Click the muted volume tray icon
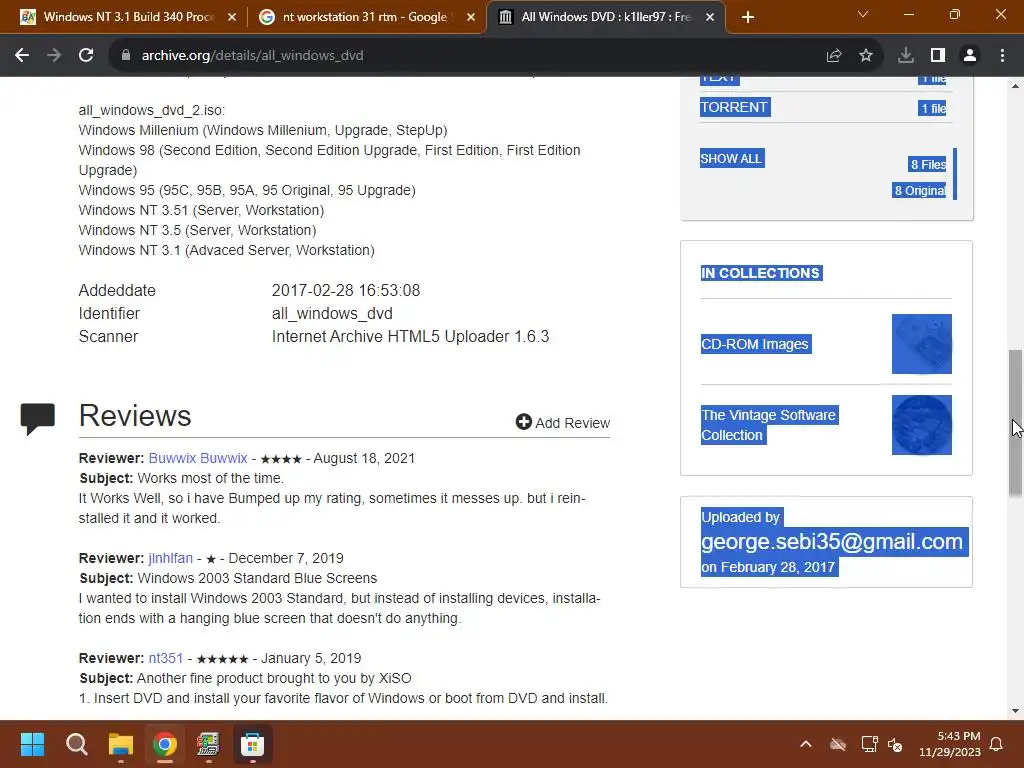Screen dimensions: 1024x768 point(895,744)
